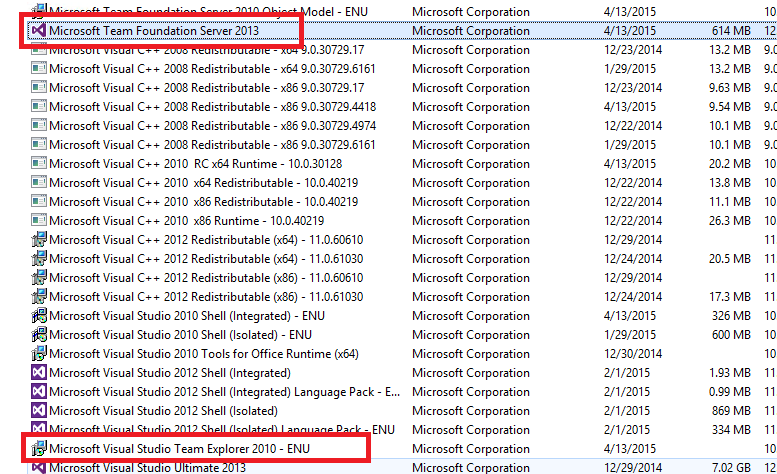Select Visual C++ 2010 x86 Runtime 10.0.40219
This screenshot has width=777, height=474.
click(x=186, y=221)
